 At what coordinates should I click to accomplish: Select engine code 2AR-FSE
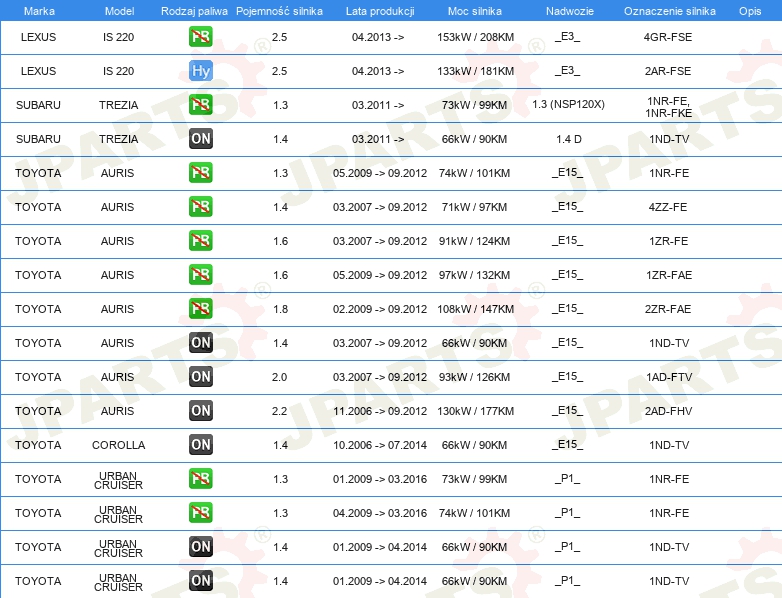[668, 71]
